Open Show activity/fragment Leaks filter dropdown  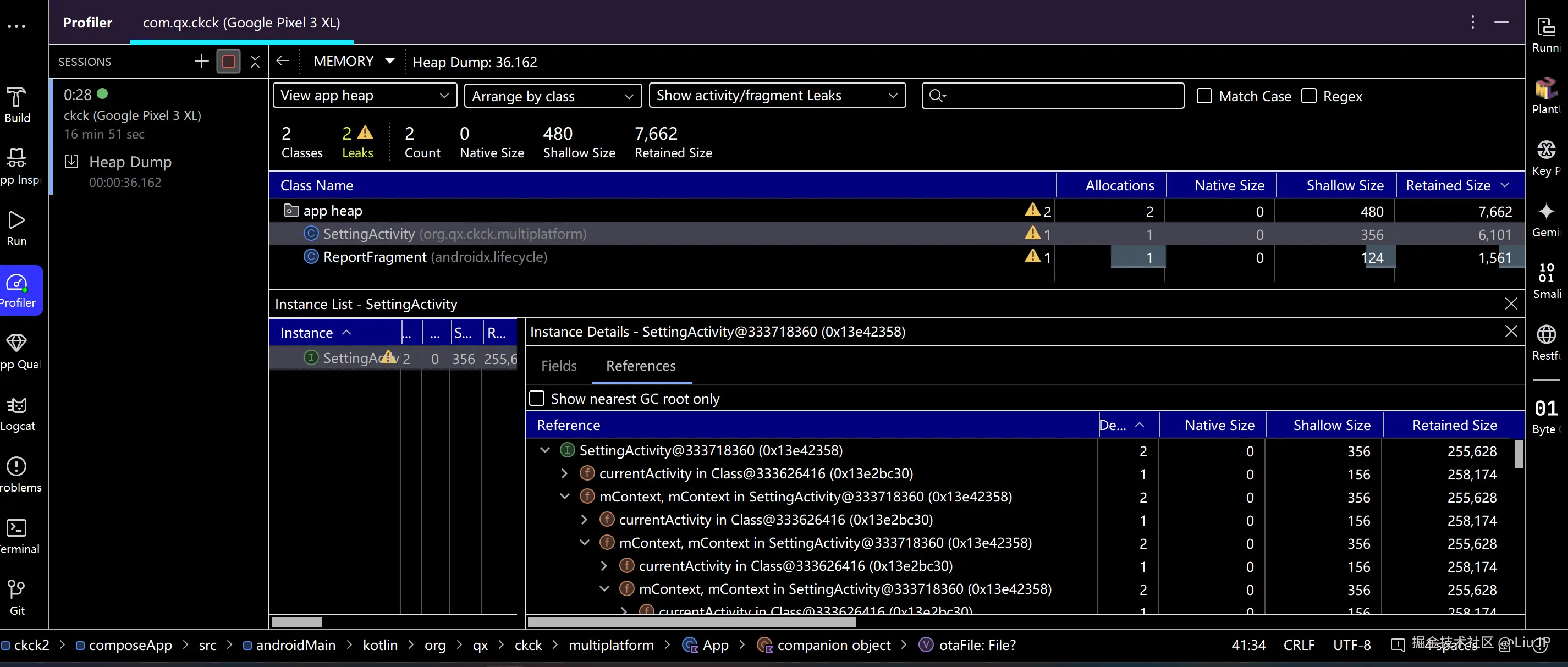click(777, 96)
